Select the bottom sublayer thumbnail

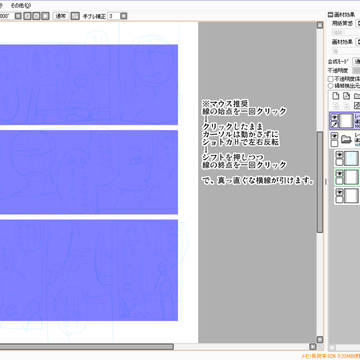coord(351,196)
